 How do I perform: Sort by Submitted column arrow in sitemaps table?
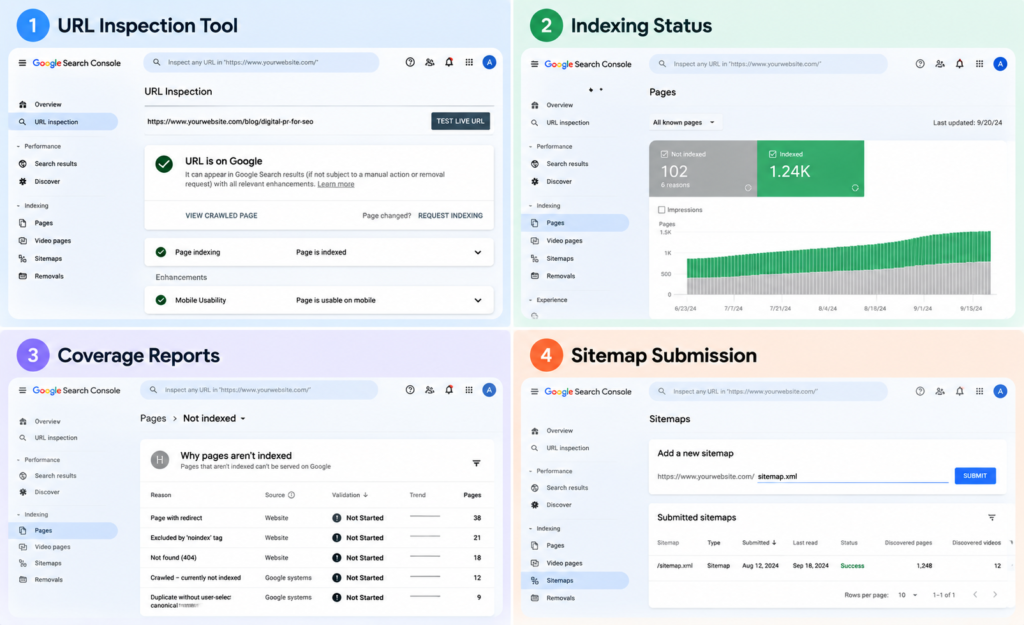[x=774, y=543]
